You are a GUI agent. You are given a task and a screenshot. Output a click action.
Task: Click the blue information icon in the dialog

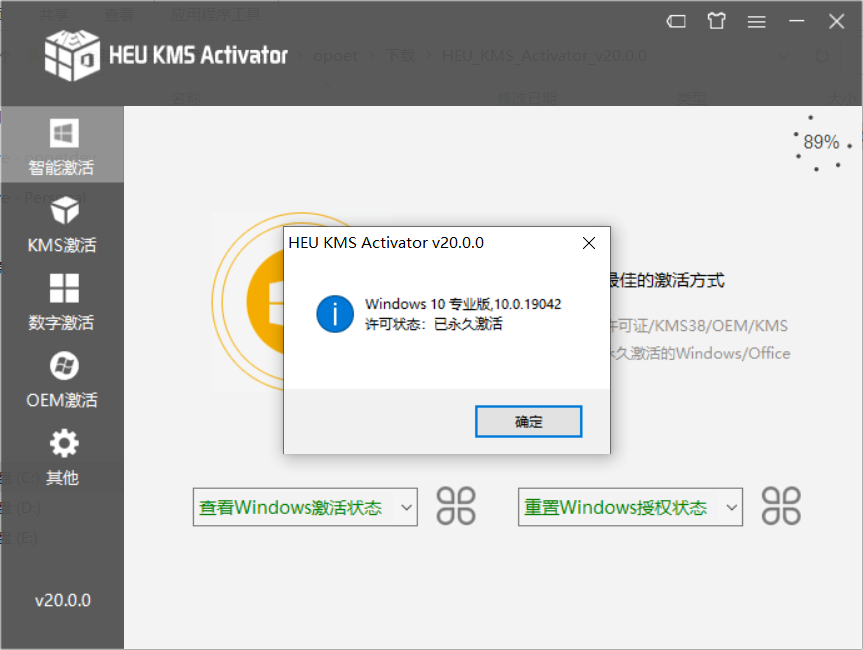click(x=335, y=314)
